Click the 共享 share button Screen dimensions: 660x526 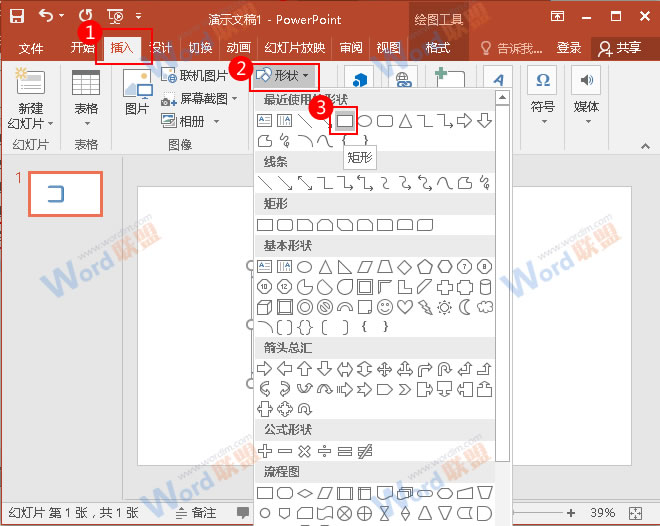[620, 48]
